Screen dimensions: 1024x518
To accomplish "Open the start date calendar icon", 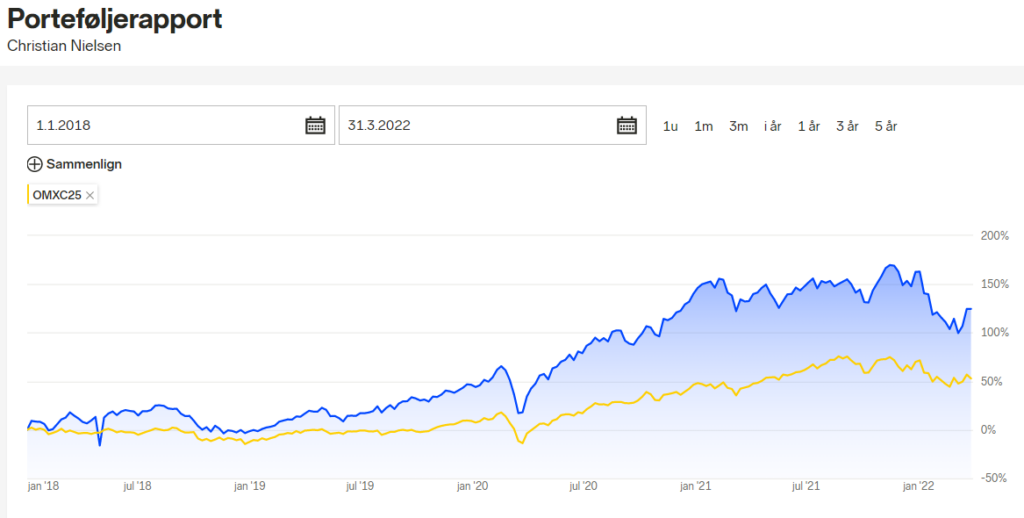I will (x=315, y=125).
